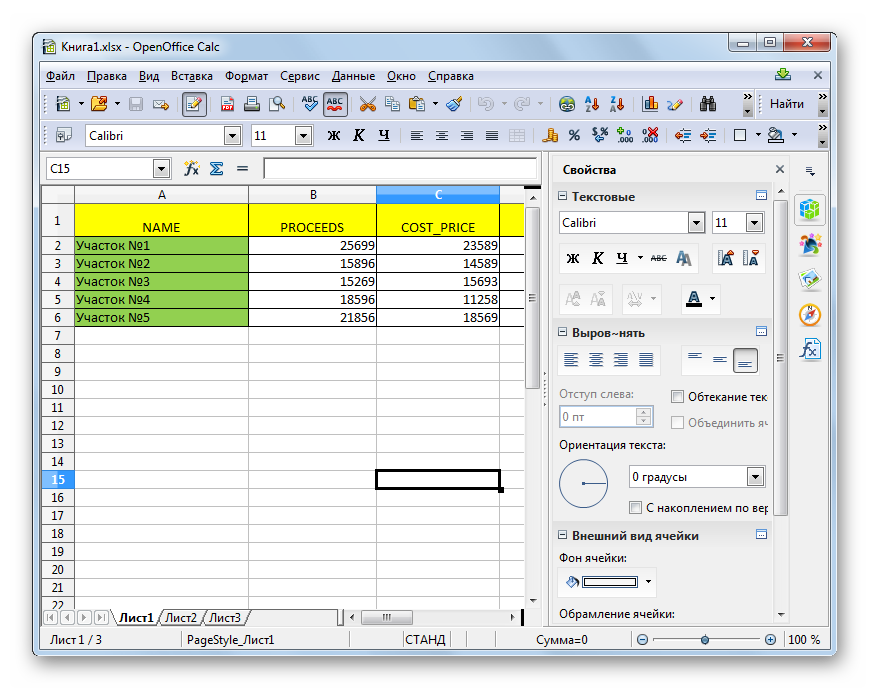Viewport: 870px width, 689px height.
Task: Apply percent number format icon
Action: tap(574, 135)
